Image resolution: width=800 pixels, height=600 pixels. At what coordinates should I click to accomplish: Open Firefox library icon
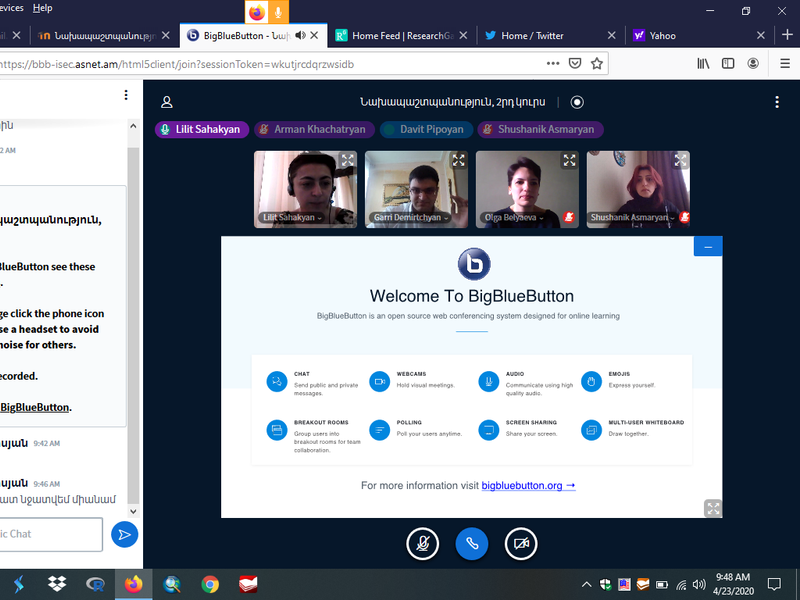click(x=703, y=64)
